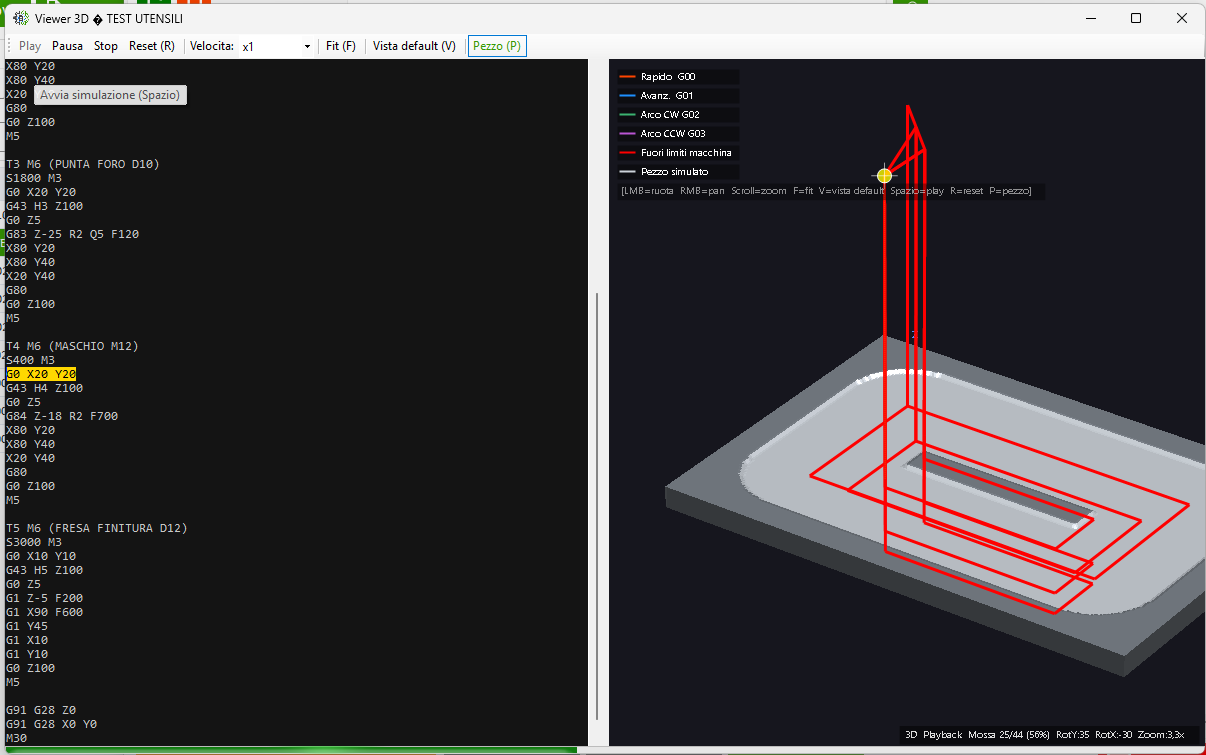This screenshot has width=1206, height=755.
Task: Select line G1 Y45
Action: [27, 626]
